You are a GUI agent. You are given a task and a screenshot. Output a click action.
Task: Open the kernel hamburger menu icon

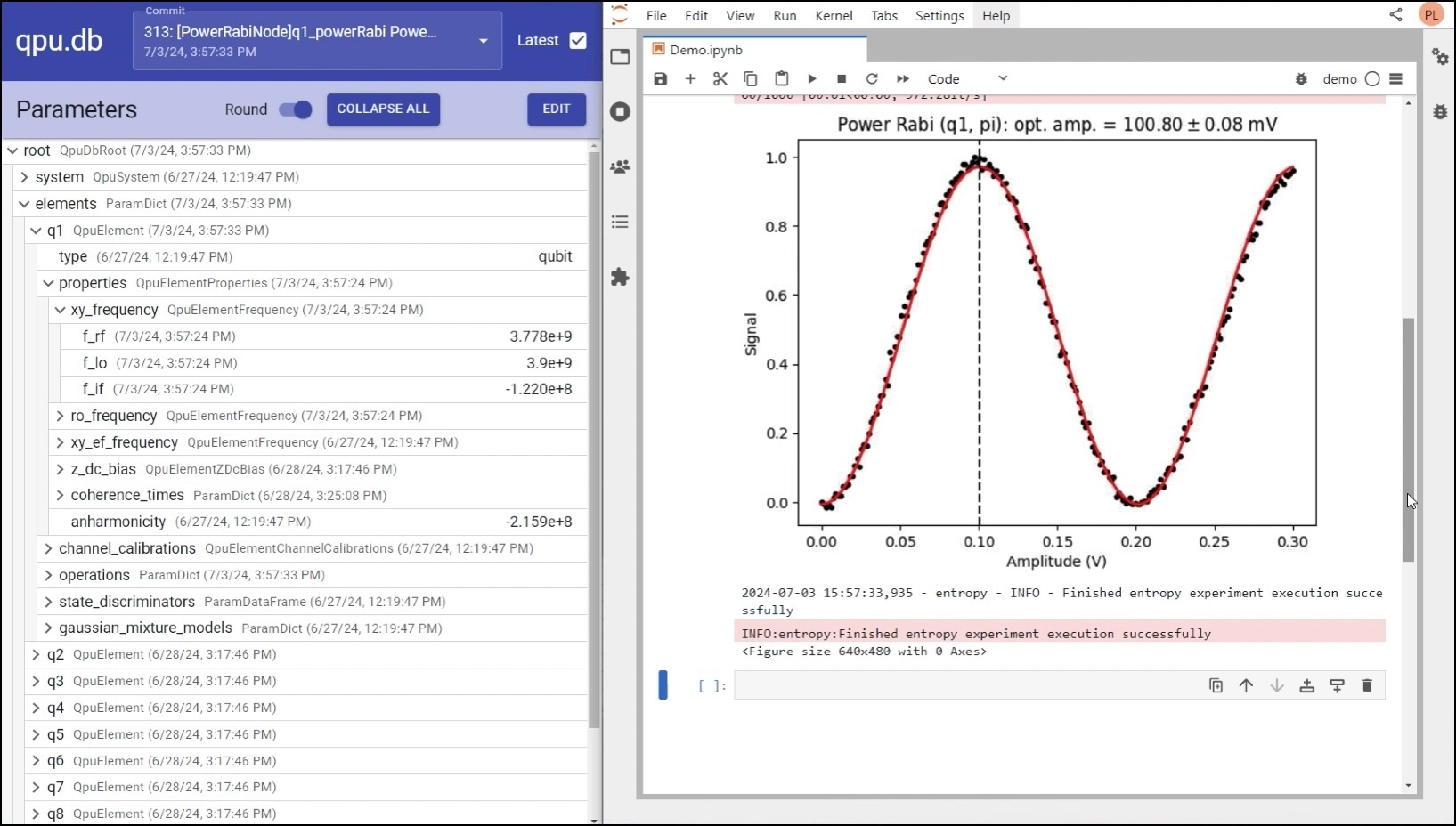click(1396, 79)
